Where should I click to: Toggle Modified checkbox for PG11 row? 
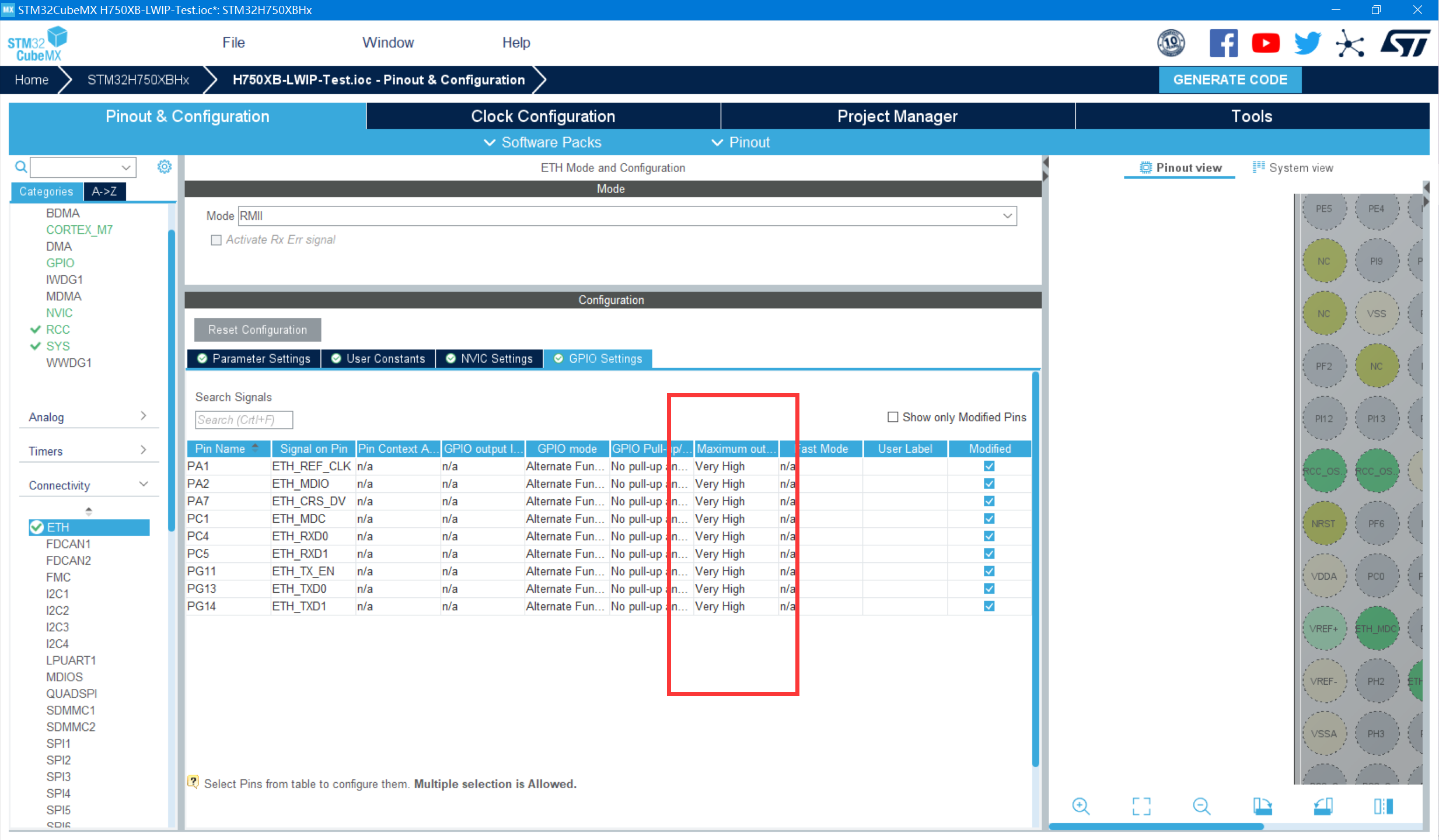(989, 571)
